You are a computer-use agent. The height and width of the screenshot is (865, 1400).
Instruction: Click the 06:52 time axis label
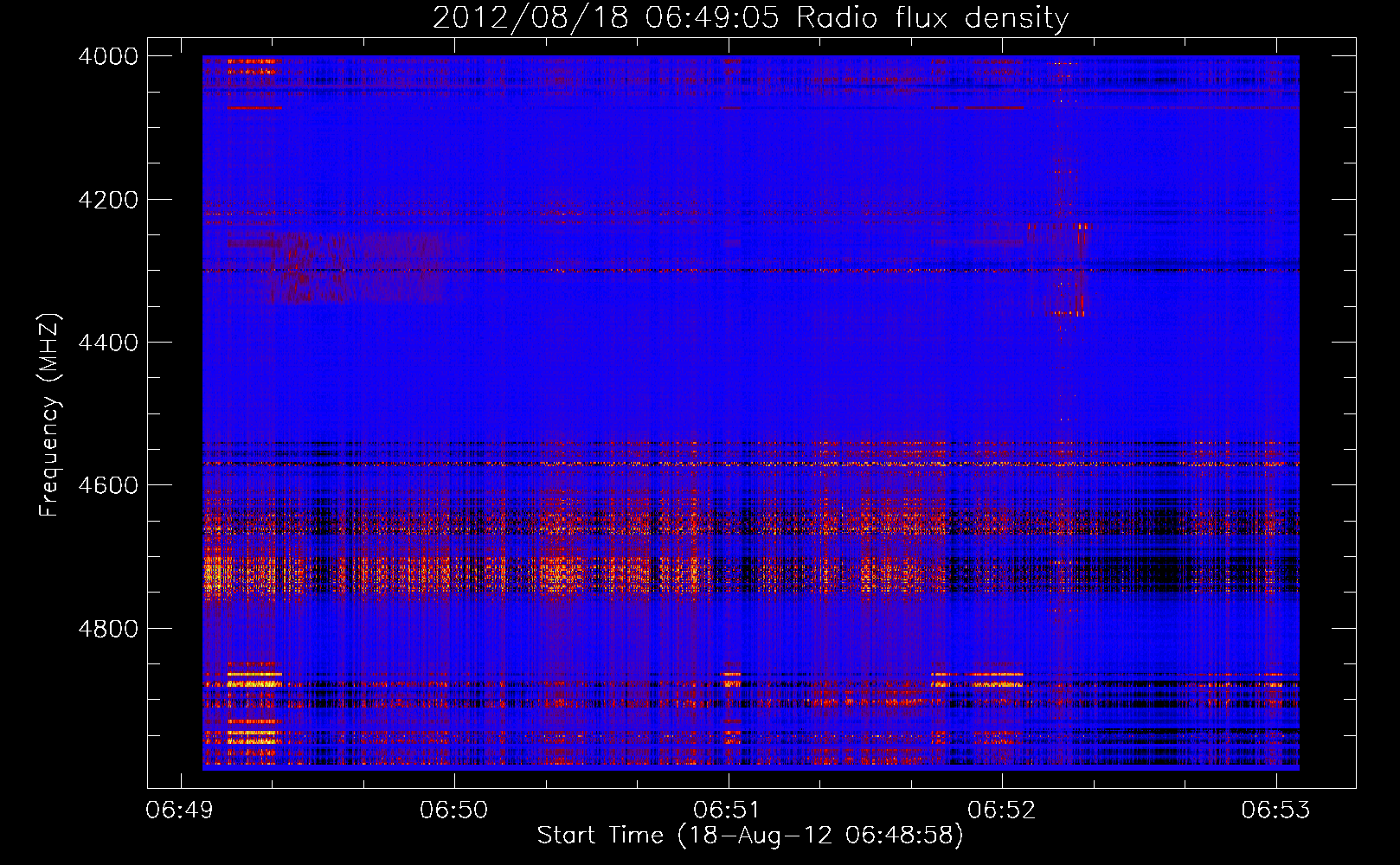click(x=1002, y=811)
